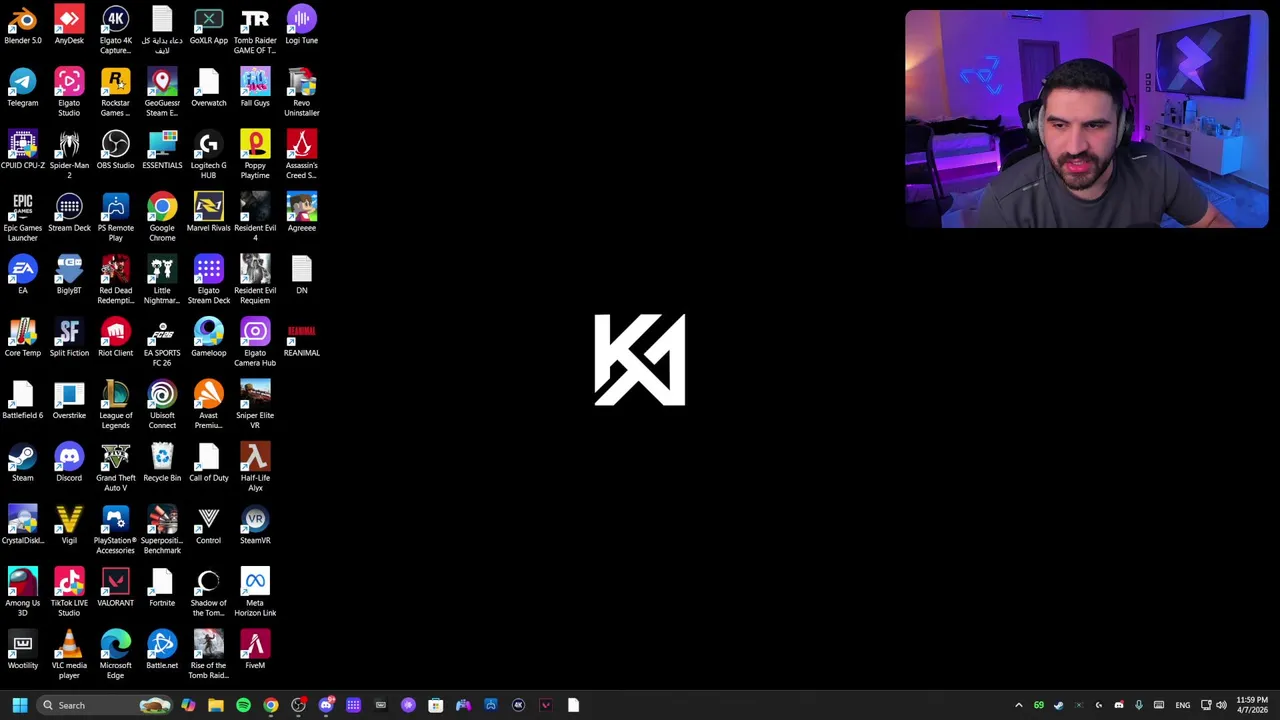Open Epic Games Launcher desktop icon
Viewport: 1280px width, 720px height.
pyautogui.click(x=22, y=218)
